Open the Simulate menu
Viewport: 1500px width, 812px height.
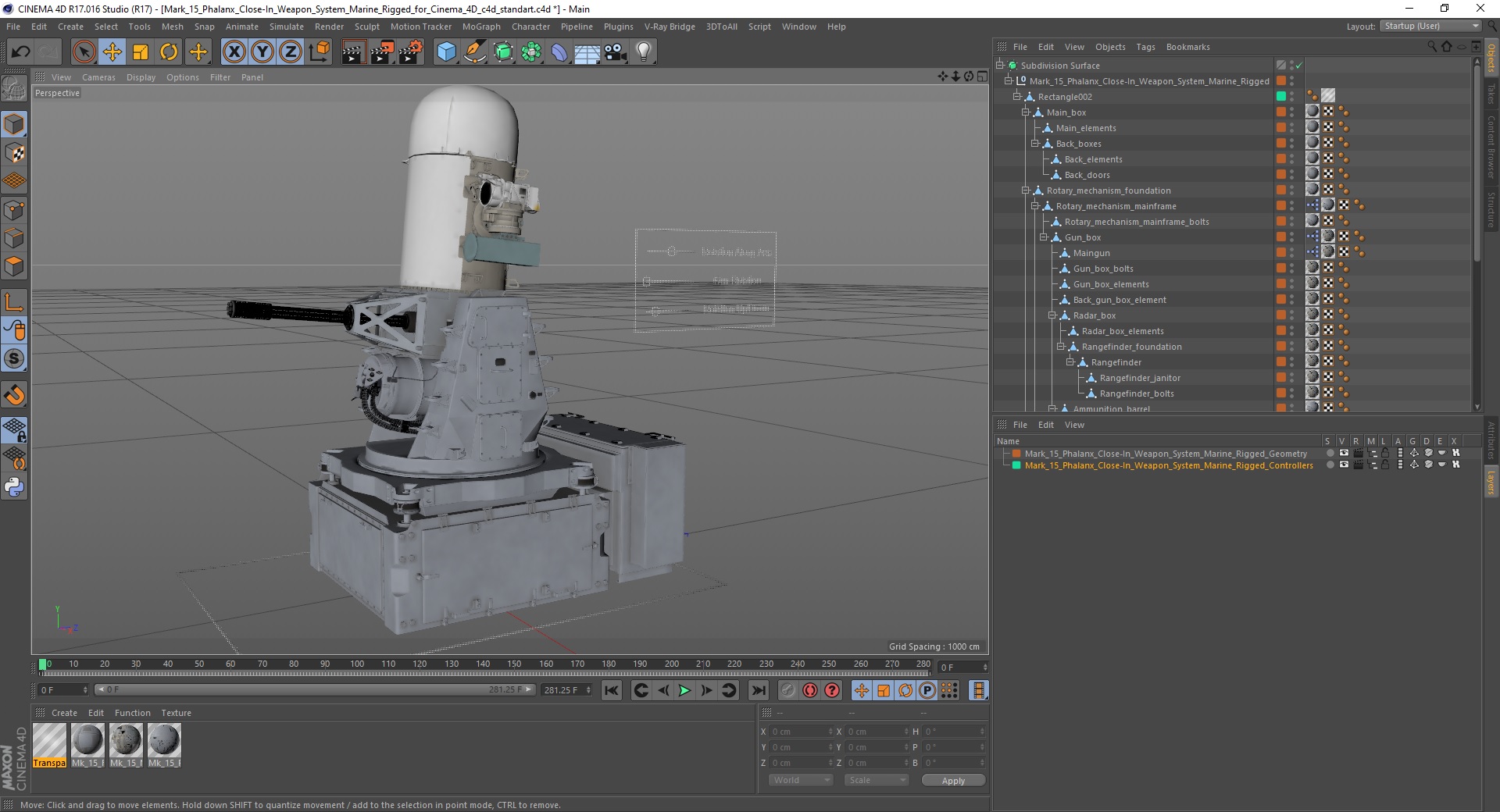click(287, 27)
